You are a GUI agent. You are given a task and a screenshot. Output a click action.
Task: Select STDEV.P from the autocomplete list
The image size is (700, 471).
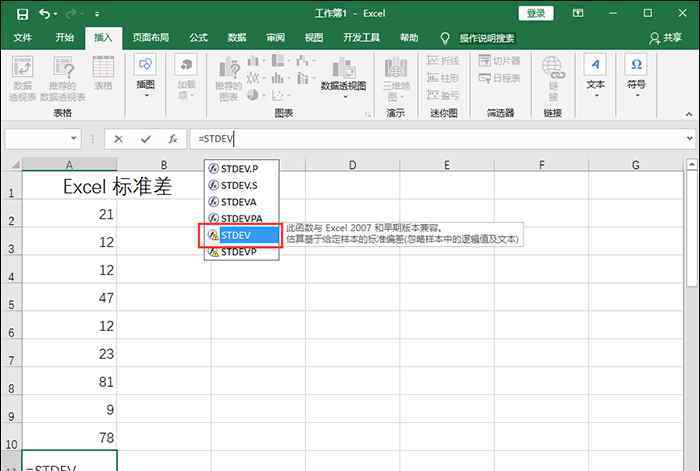coord(242,169)
